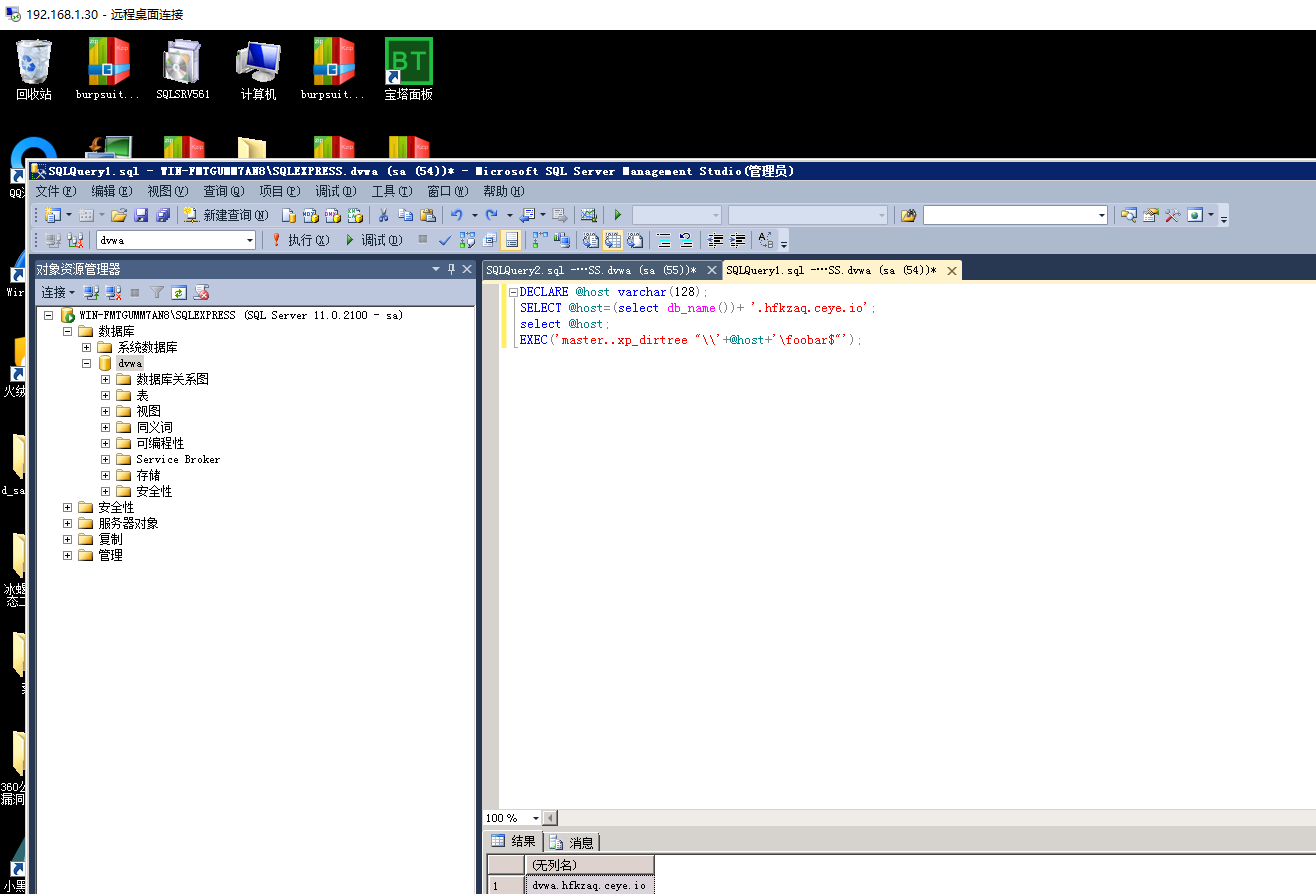
Task: Expand the 系统数据库 node
Action: tap(87, 347)
